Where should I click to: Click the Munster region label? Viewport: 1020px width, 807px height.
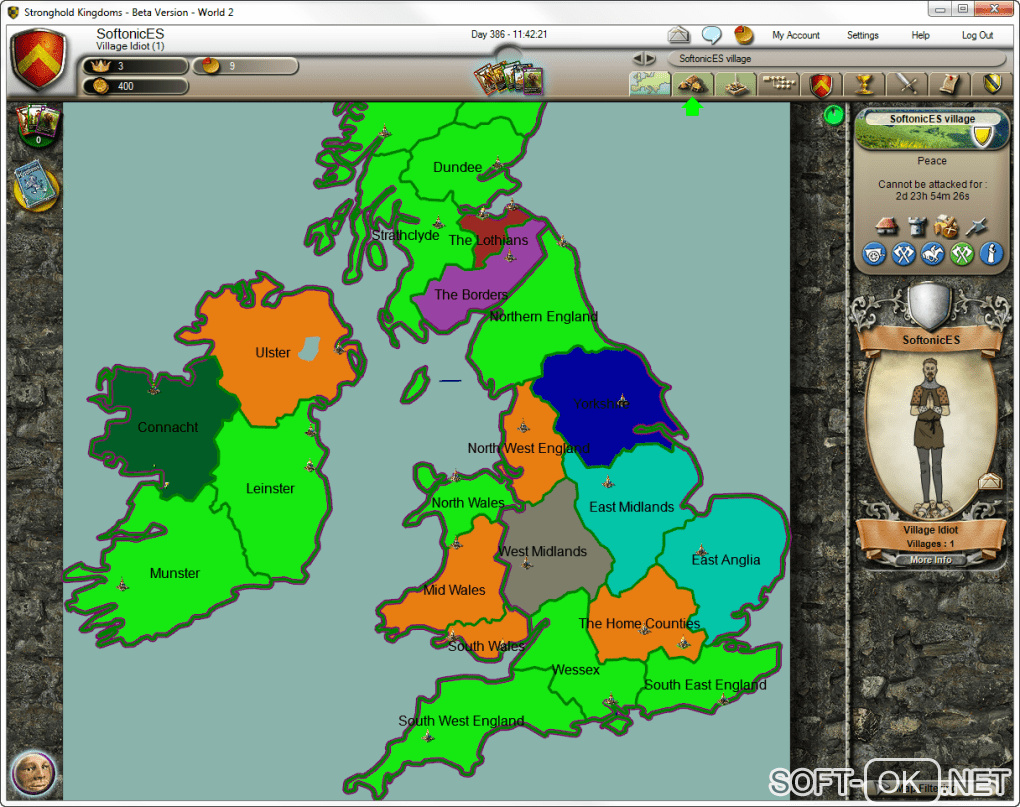click(x=174, y=573)
